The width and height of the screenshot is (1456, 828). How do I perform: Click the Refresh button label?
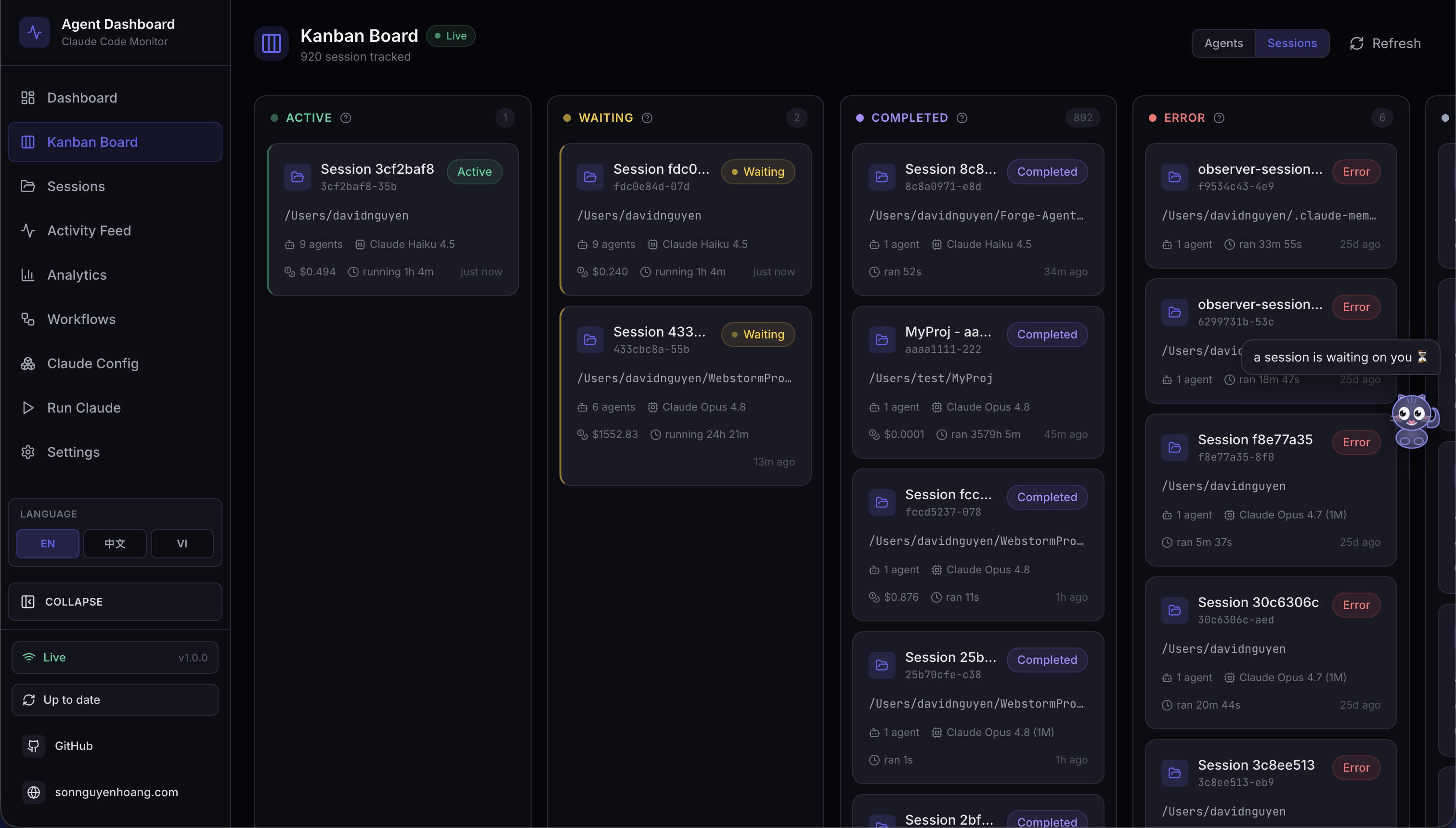coord(1396,43)
